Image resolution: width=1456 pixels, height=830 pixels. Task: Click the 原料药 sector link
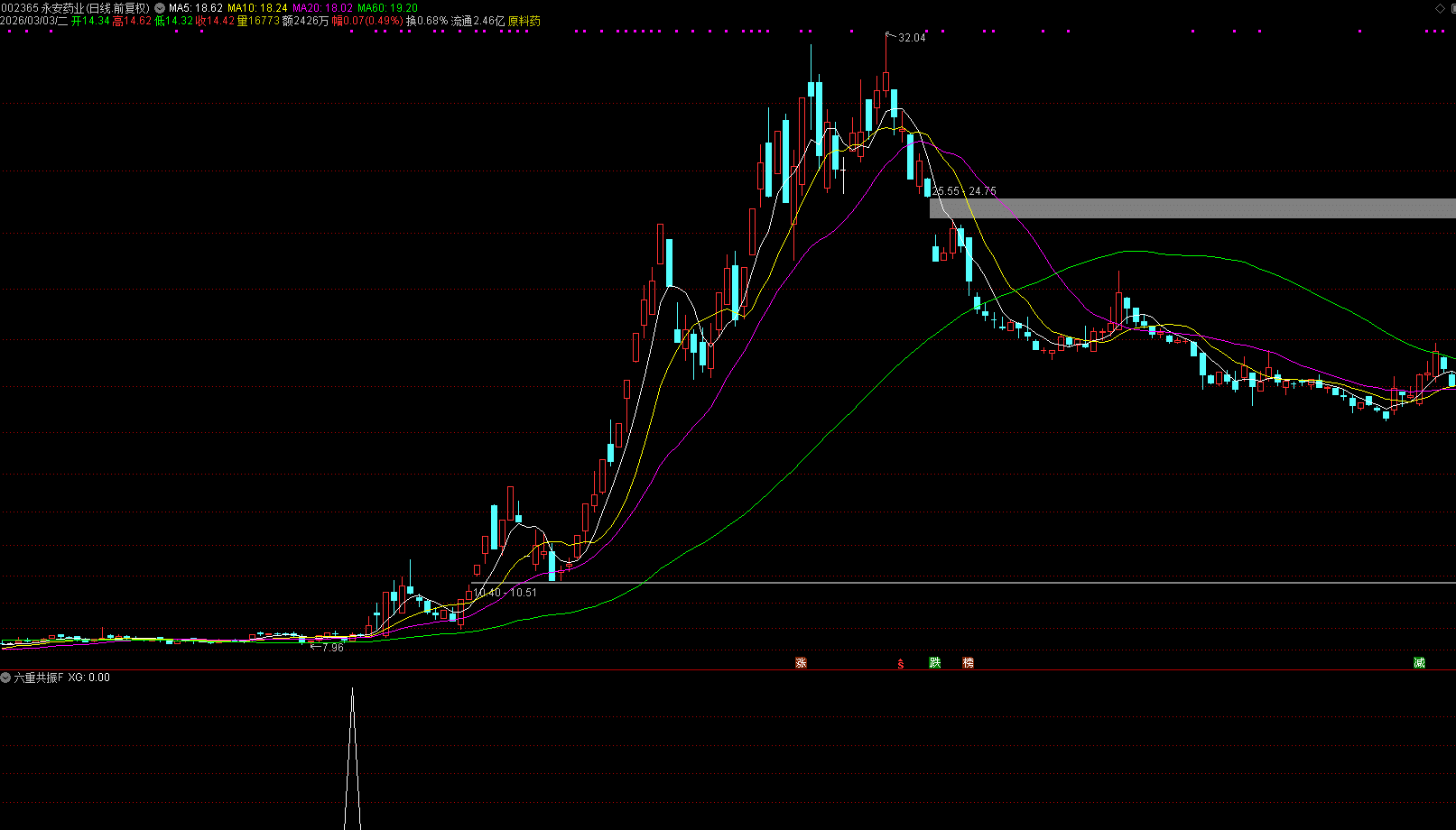(524, 21)
